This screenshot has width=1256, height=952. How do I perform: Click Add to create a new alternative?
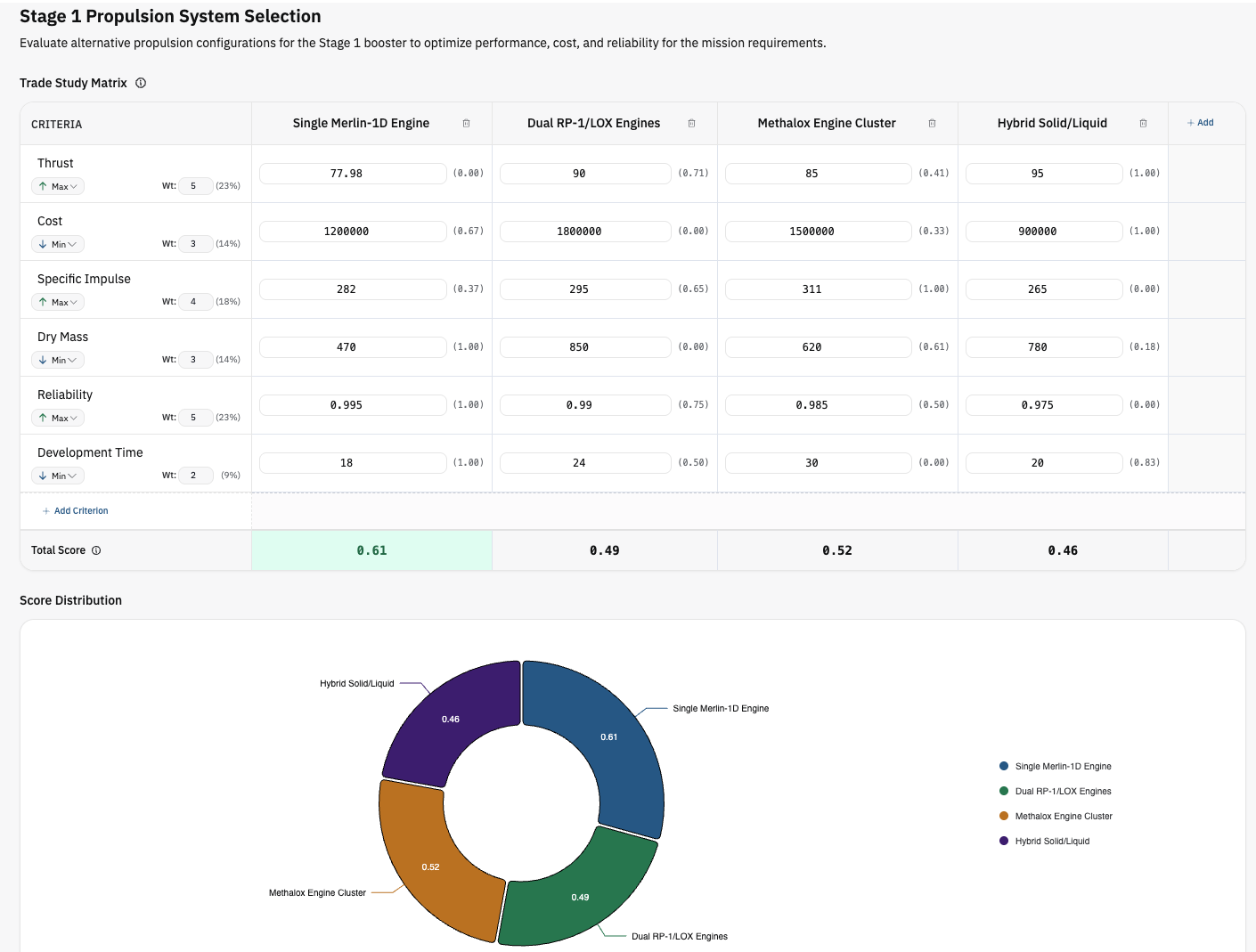1200,123
